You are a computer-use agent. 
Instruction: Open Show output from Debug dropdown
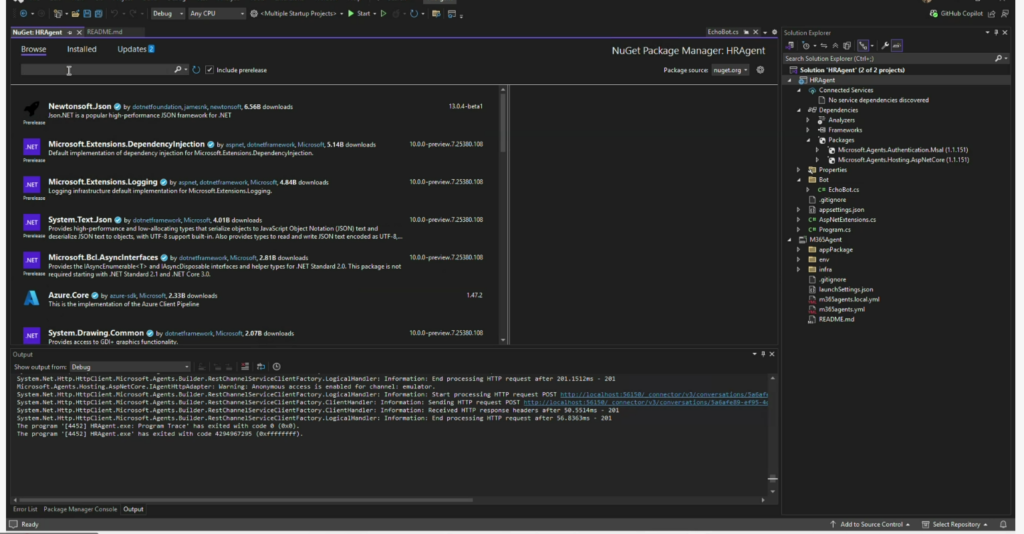pyautogui.click(x=130, y=367)
